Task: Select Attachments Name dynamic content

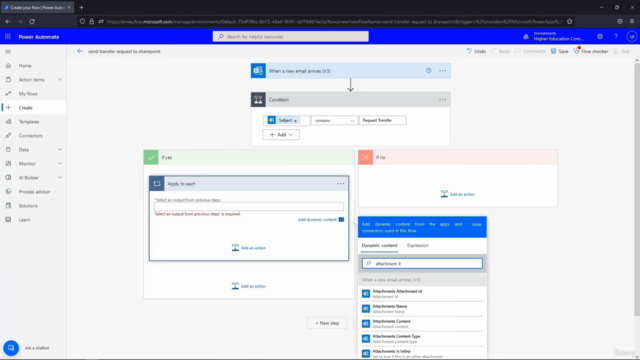Action: 422,309
